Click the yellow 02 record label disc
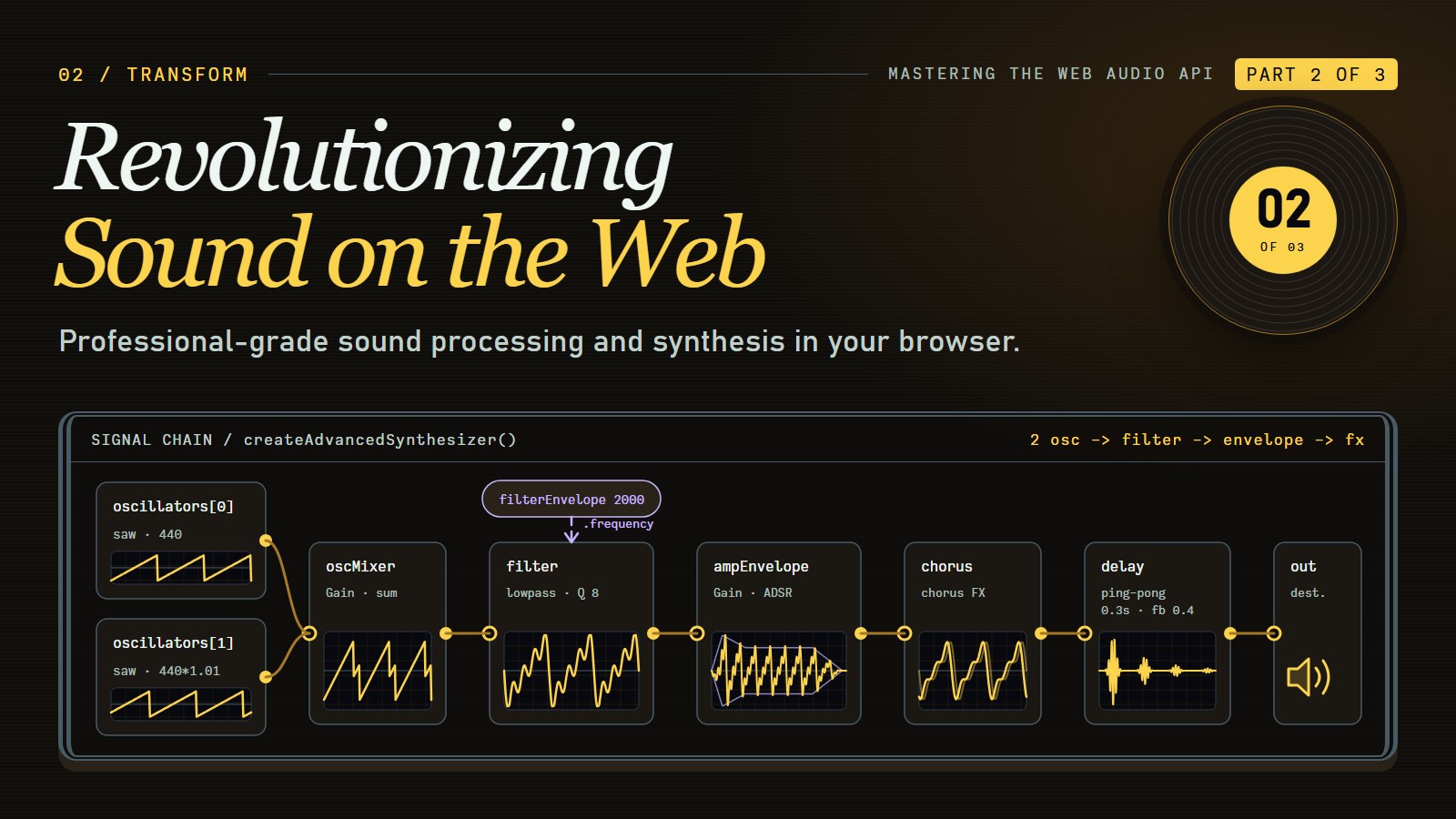The height and width of the screenshot is (819, 1456). point(1283,220)
